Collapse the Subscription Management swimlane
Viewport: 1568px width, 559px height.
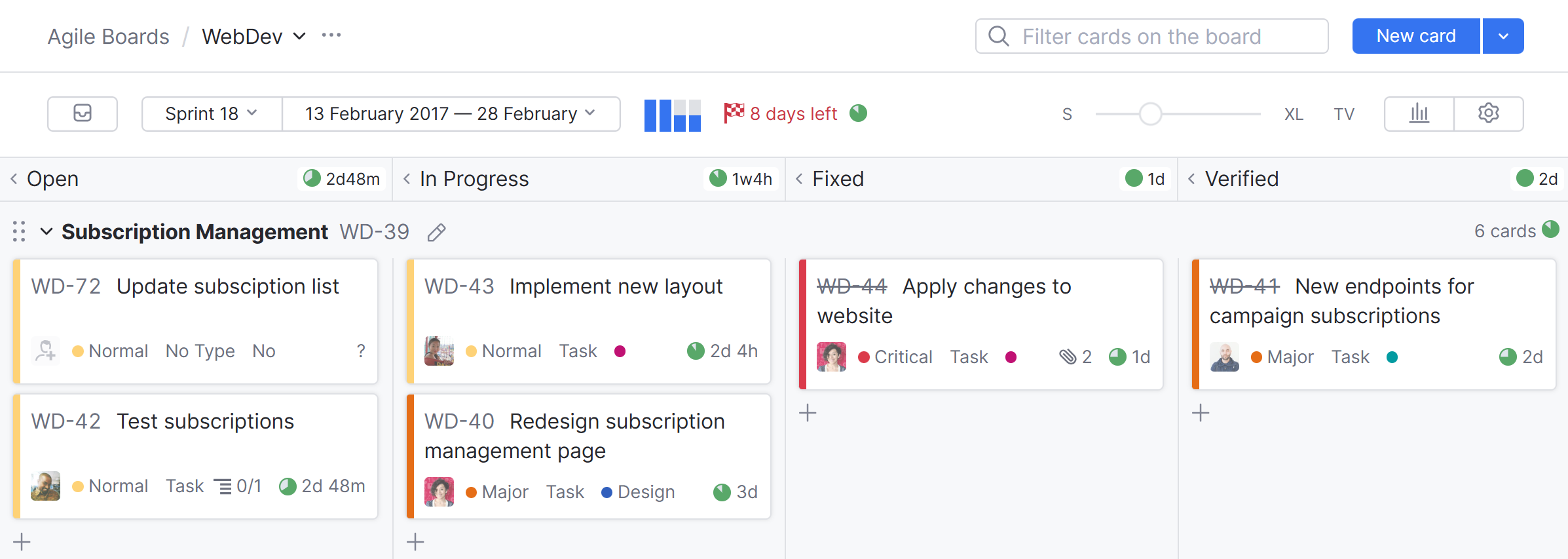tap(47, 231)
